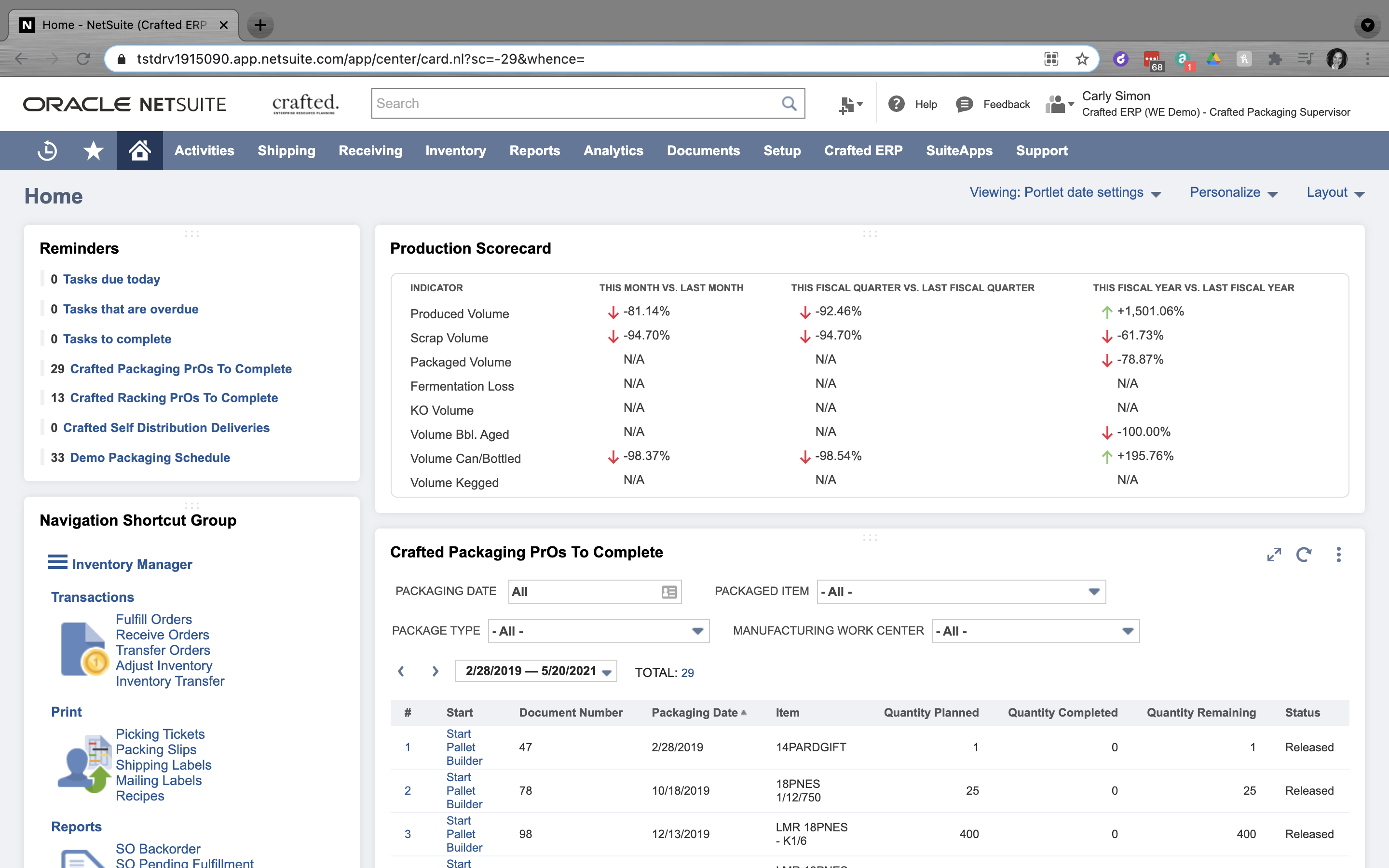Bookmark this page with the browser star
The width and height of the screenshot is (1389, 868).
1082,58
